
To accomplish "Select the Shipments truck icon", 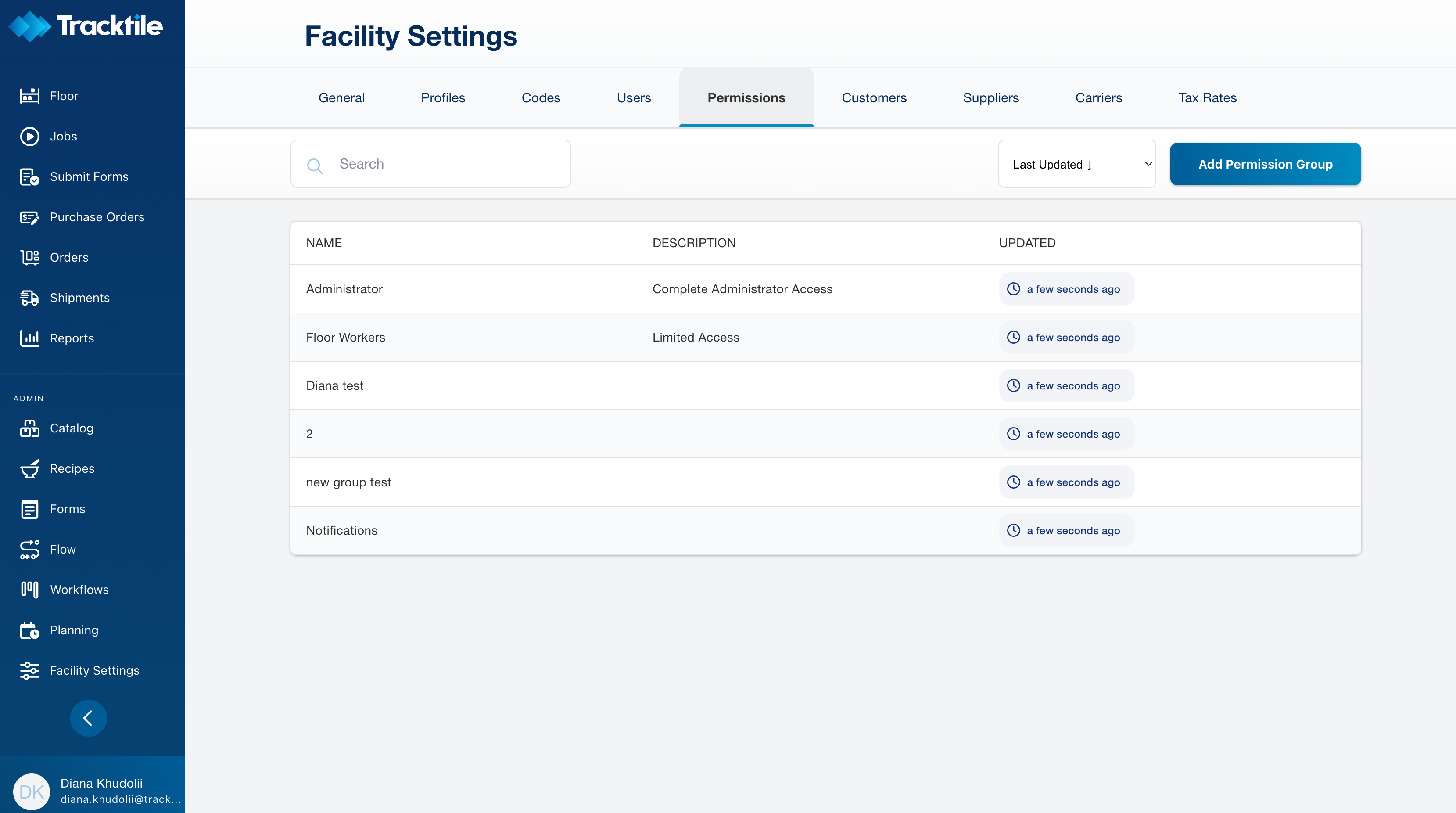I will click(x=29, y=298).
